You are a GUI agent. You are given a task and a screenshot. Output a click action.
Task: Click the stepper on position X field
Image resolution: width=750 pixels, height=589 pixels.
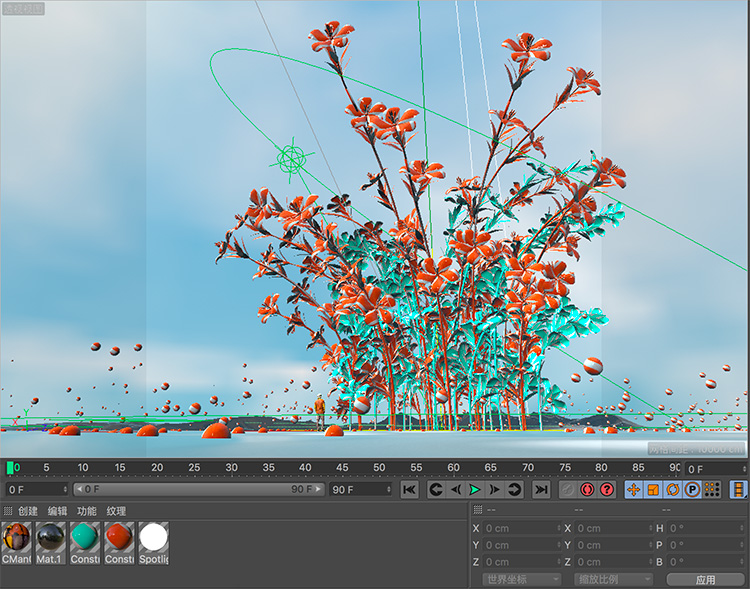point(559,528)
